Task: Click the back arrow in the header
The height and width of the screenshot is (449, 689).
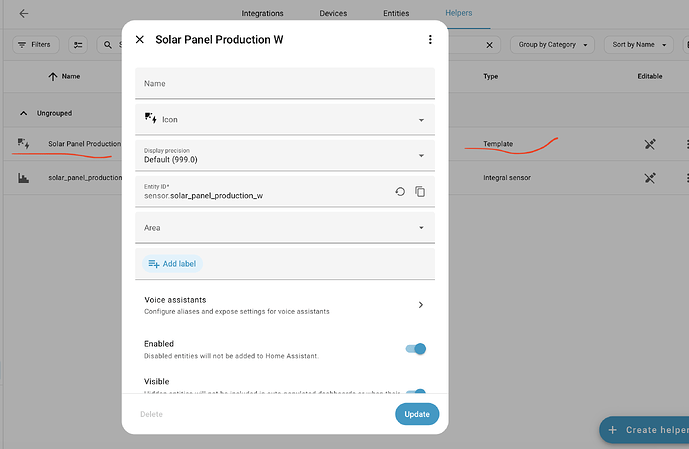Action: pyautogui.click(x=24, y=14)
